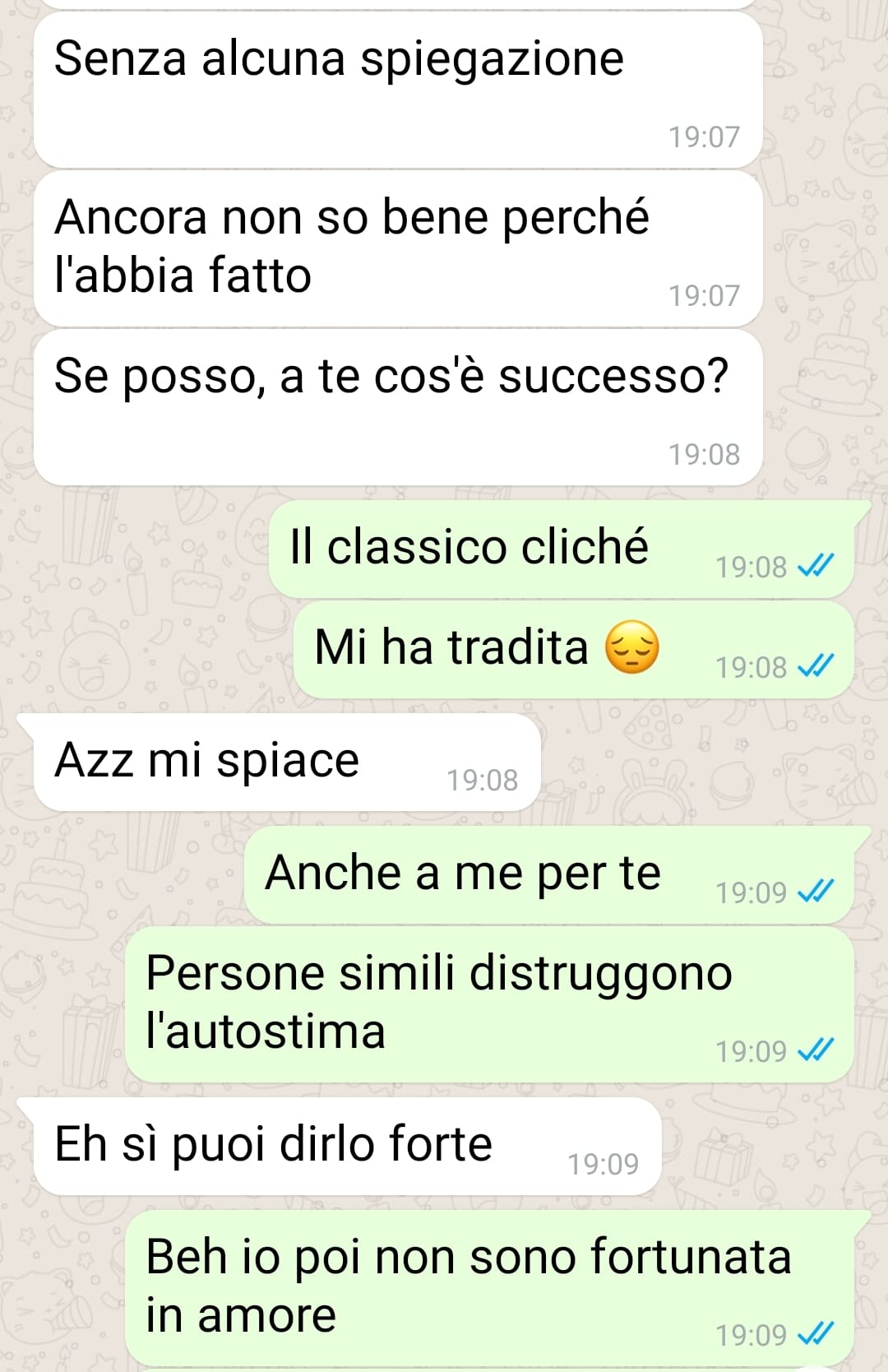Click 19:07 timestamp of 'Senza alcuna spiegazione'

pyautogui.click(x=705, y=137)
